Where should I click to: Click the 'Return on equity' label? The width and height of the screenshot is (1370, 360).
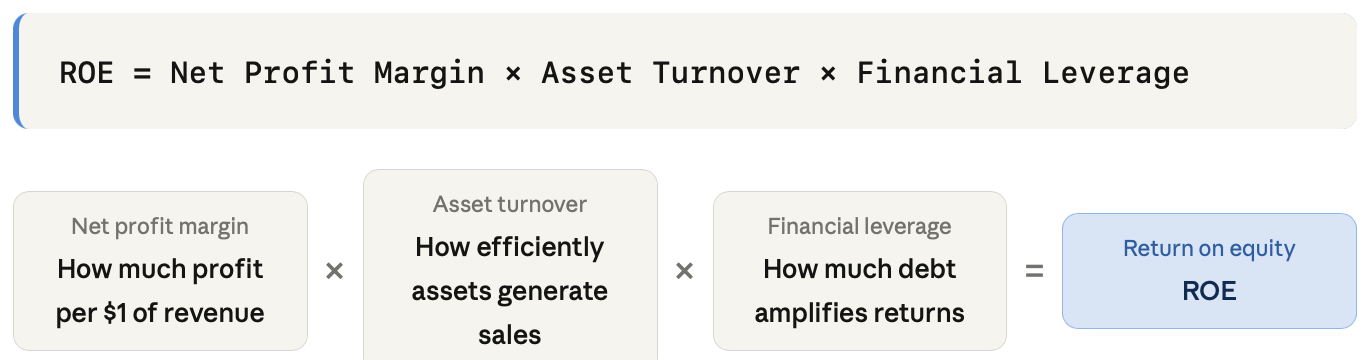point(1209,248)
